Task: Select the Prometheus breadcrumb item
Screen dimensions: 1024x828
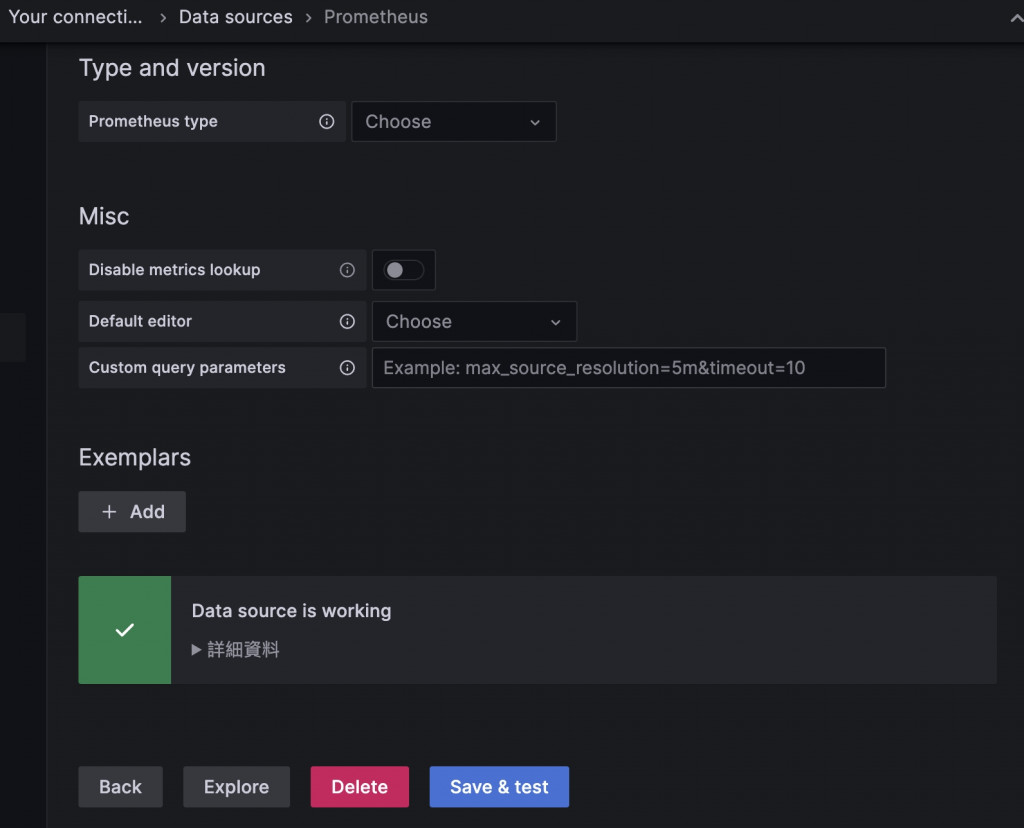Action: (x=376, y=17)
